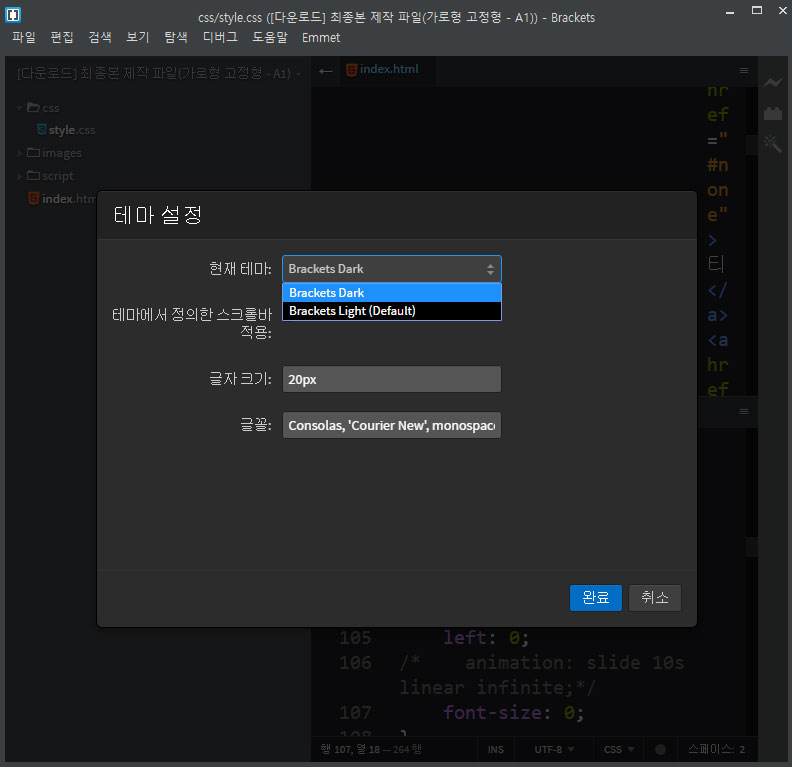Click the 'font-size: 0;' code line
The image size is (792, 767).
coord(513,712)
